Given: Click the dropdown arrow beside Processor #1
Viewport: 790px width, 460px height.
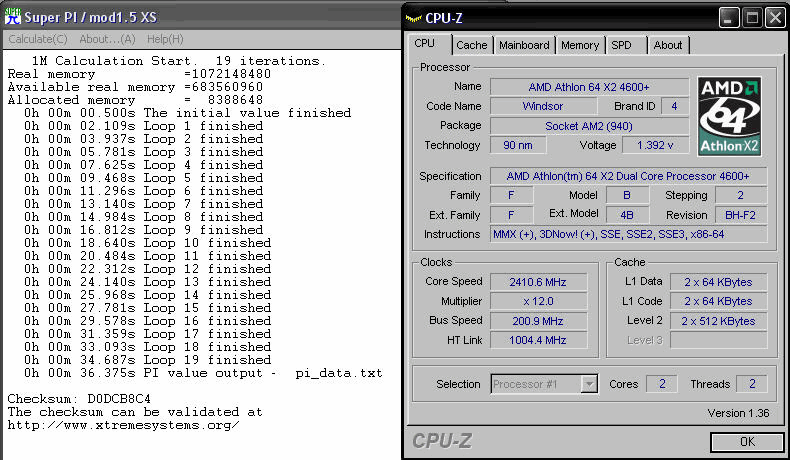Looking at the screenshot, I should pyautogui.click(x=588, y=384).
